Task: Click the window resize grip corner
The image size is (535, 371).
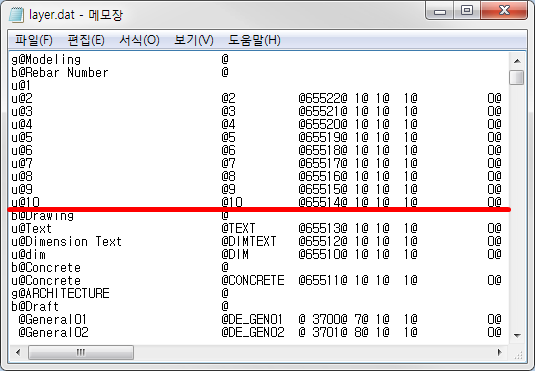Action: click(x=518, y=355)
